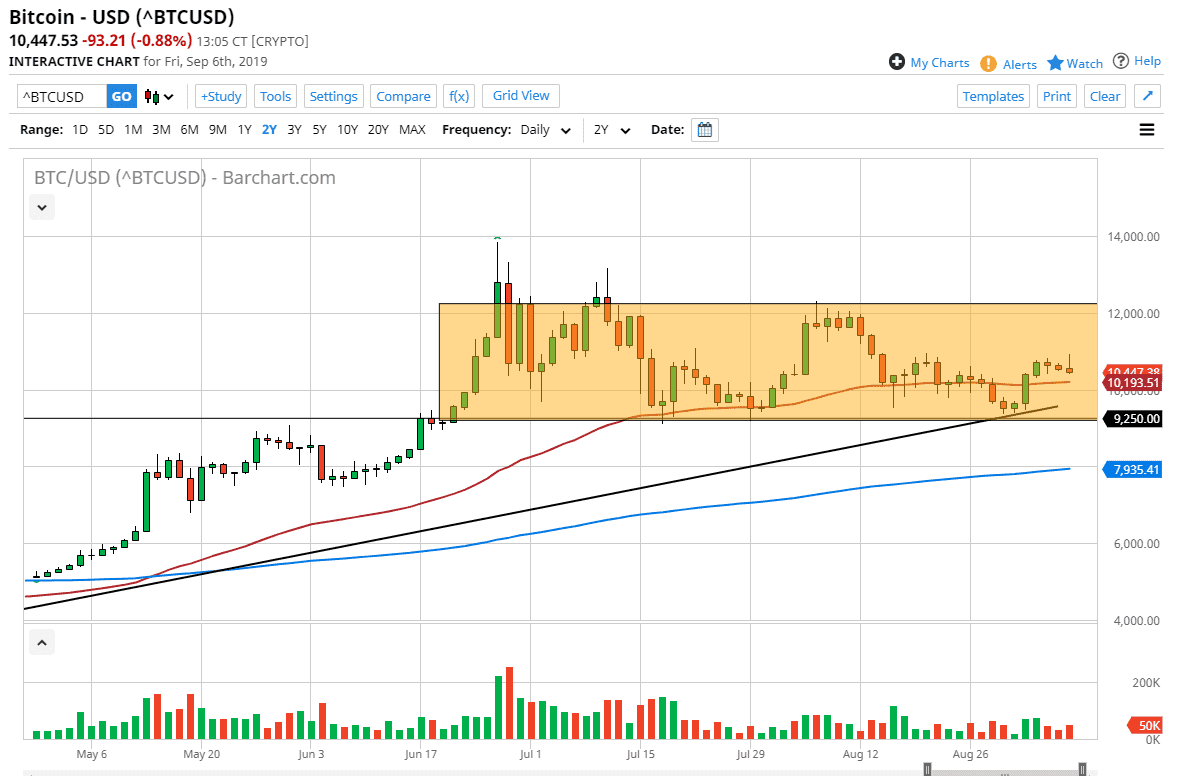Click the 7,935.41 moving average label

(x=1132, y=470)
